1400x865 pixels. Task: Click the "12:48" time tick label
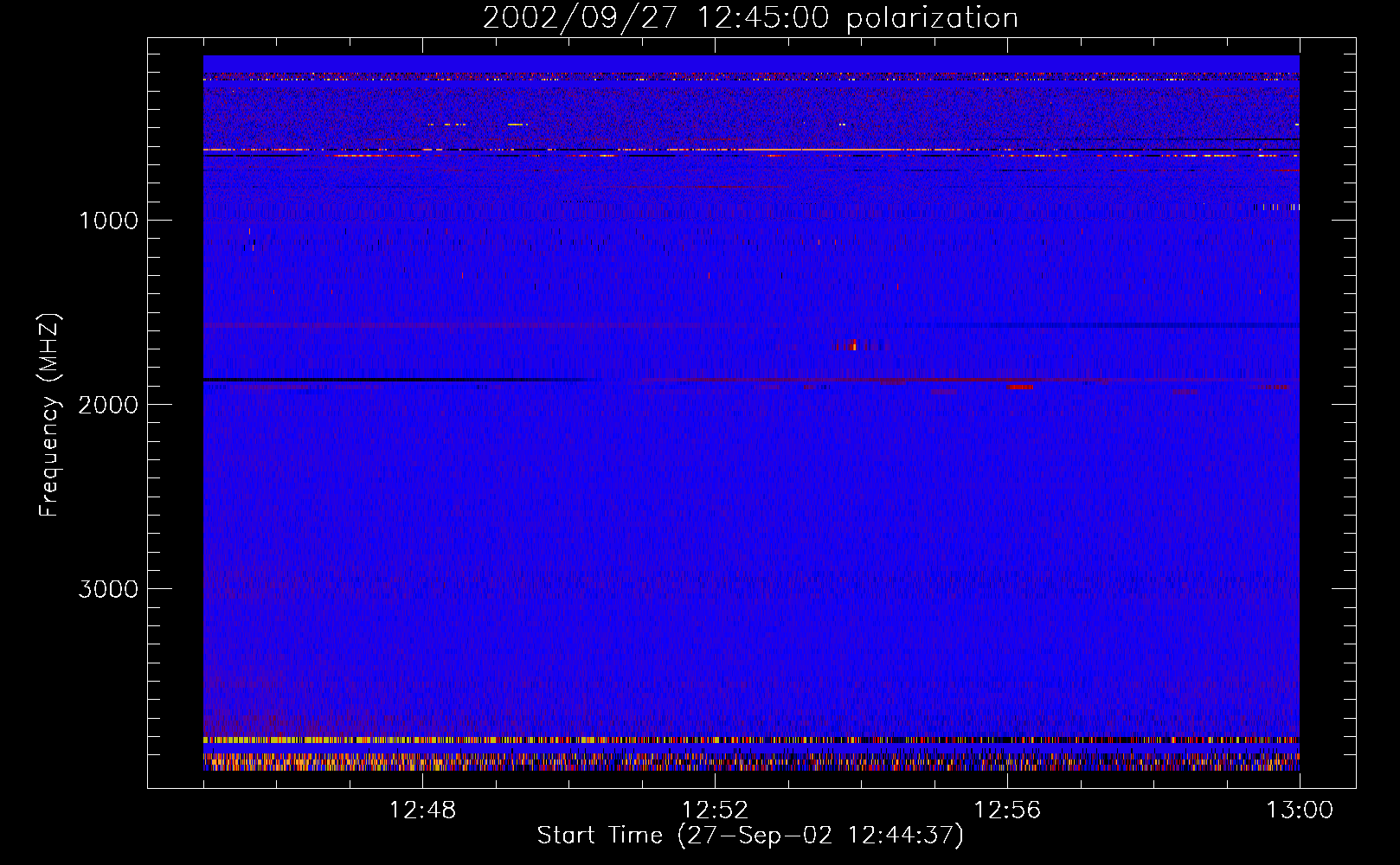point(422,811)
